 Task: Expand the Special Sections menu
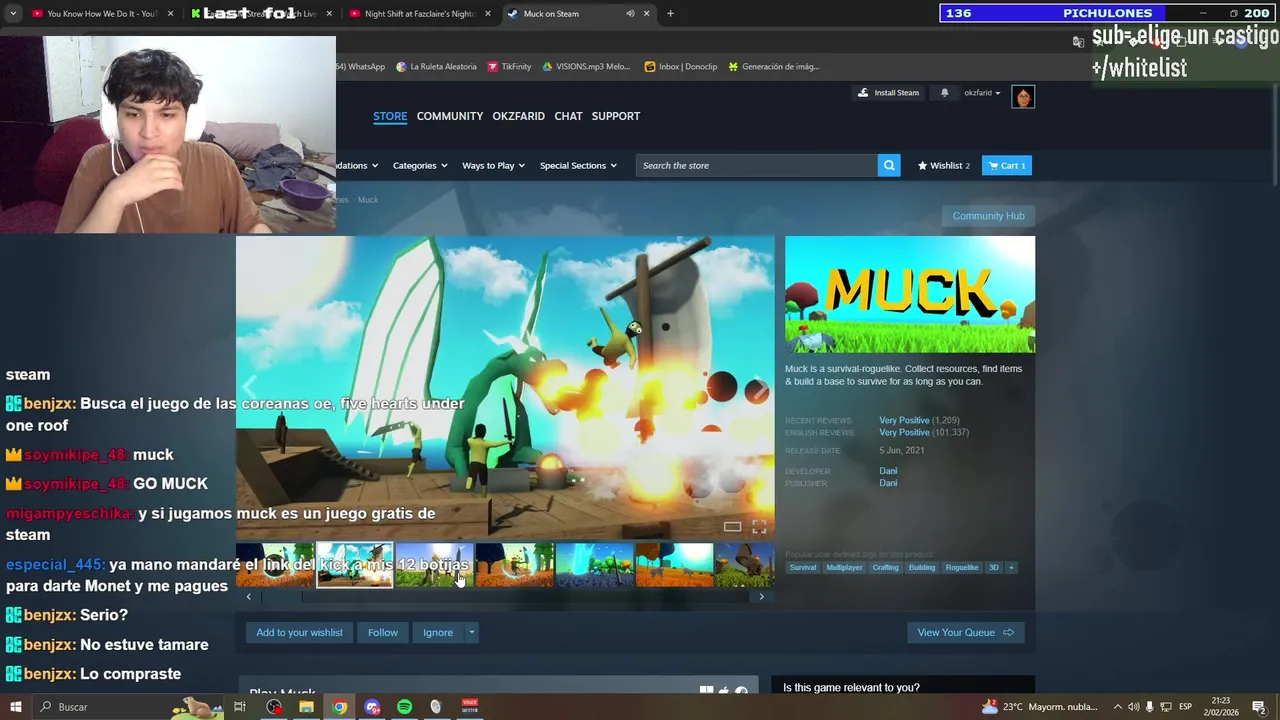tap(578, 165)
